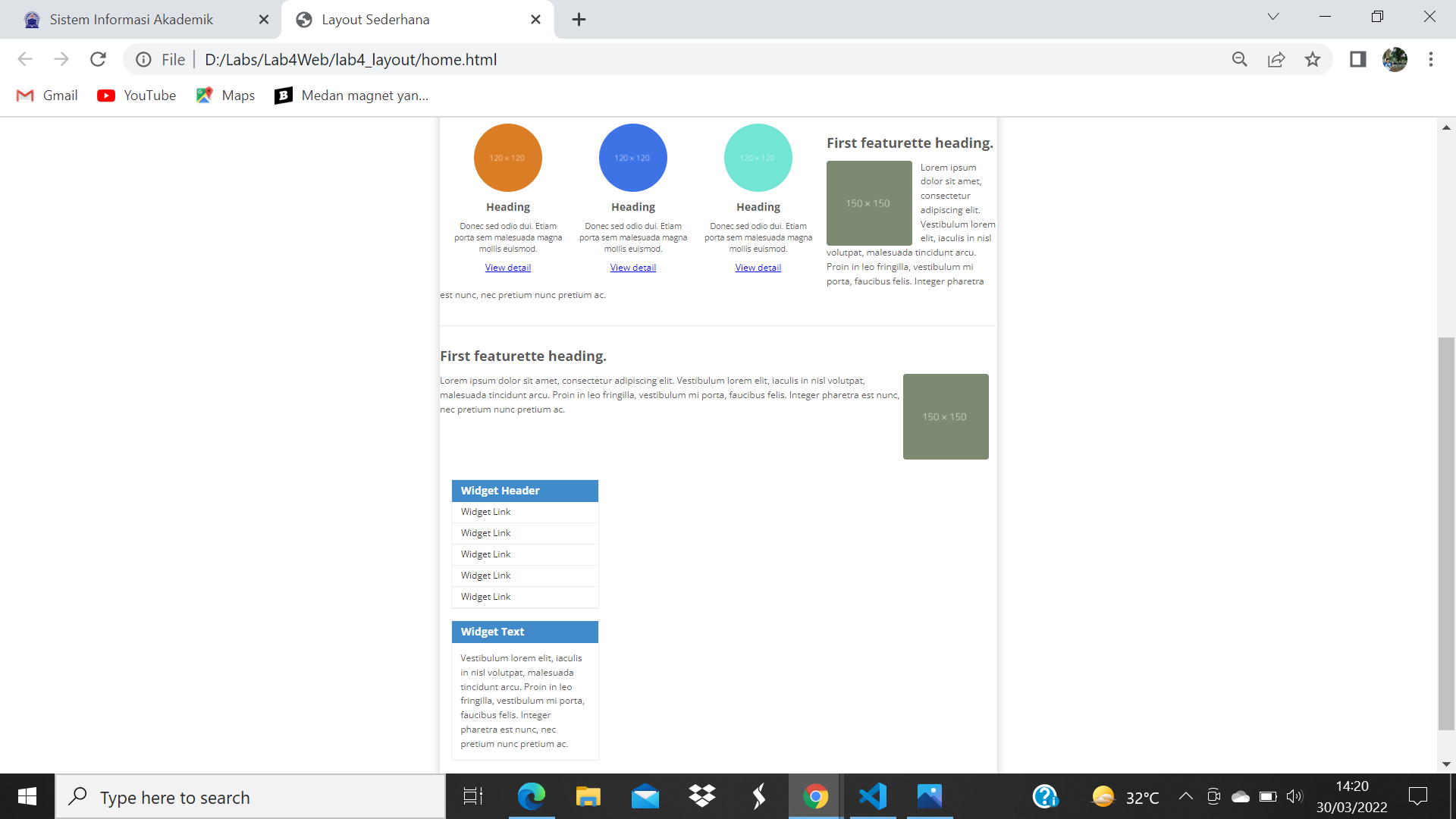Open Dropbox from the taskbar

(x=701, y=796)
